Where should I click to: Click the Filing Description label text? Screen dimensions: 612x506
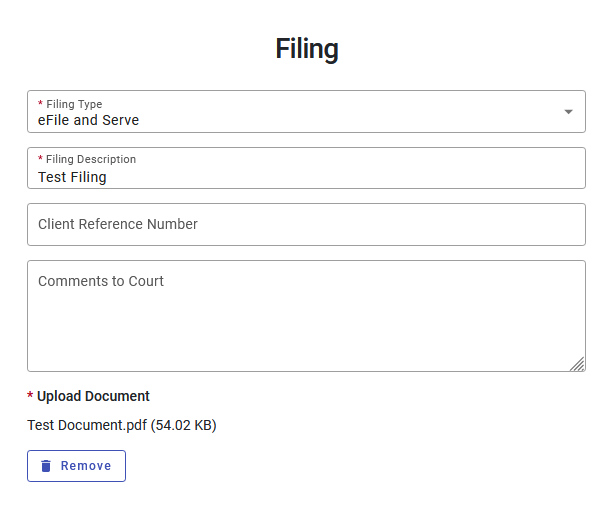tap(91, 159)
